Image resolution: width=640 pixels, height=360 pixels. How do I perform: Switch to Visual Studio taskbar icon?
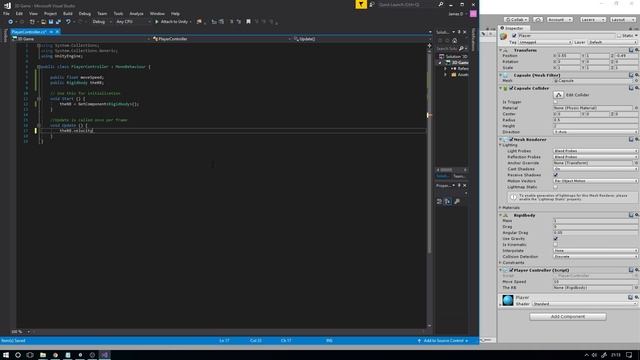point(104,355)
